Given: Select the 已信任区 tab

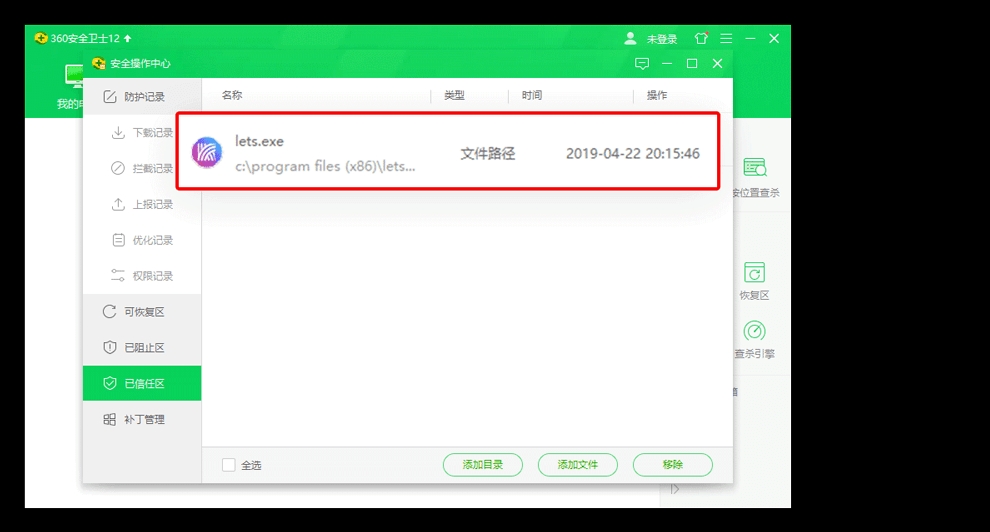Looking at the screenshot, I should tap(142, 383).
